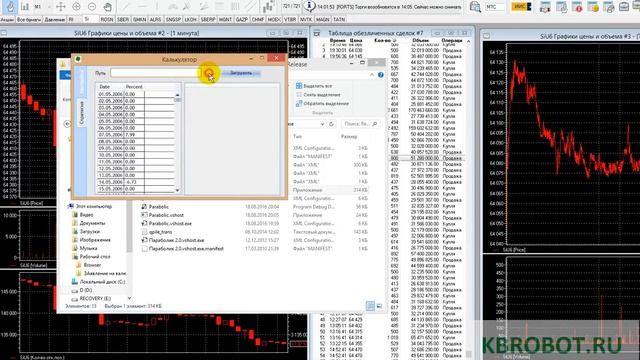Select the crosshair move tool
640x360 pixels.
pyautogui.click(x=61, y=7)
